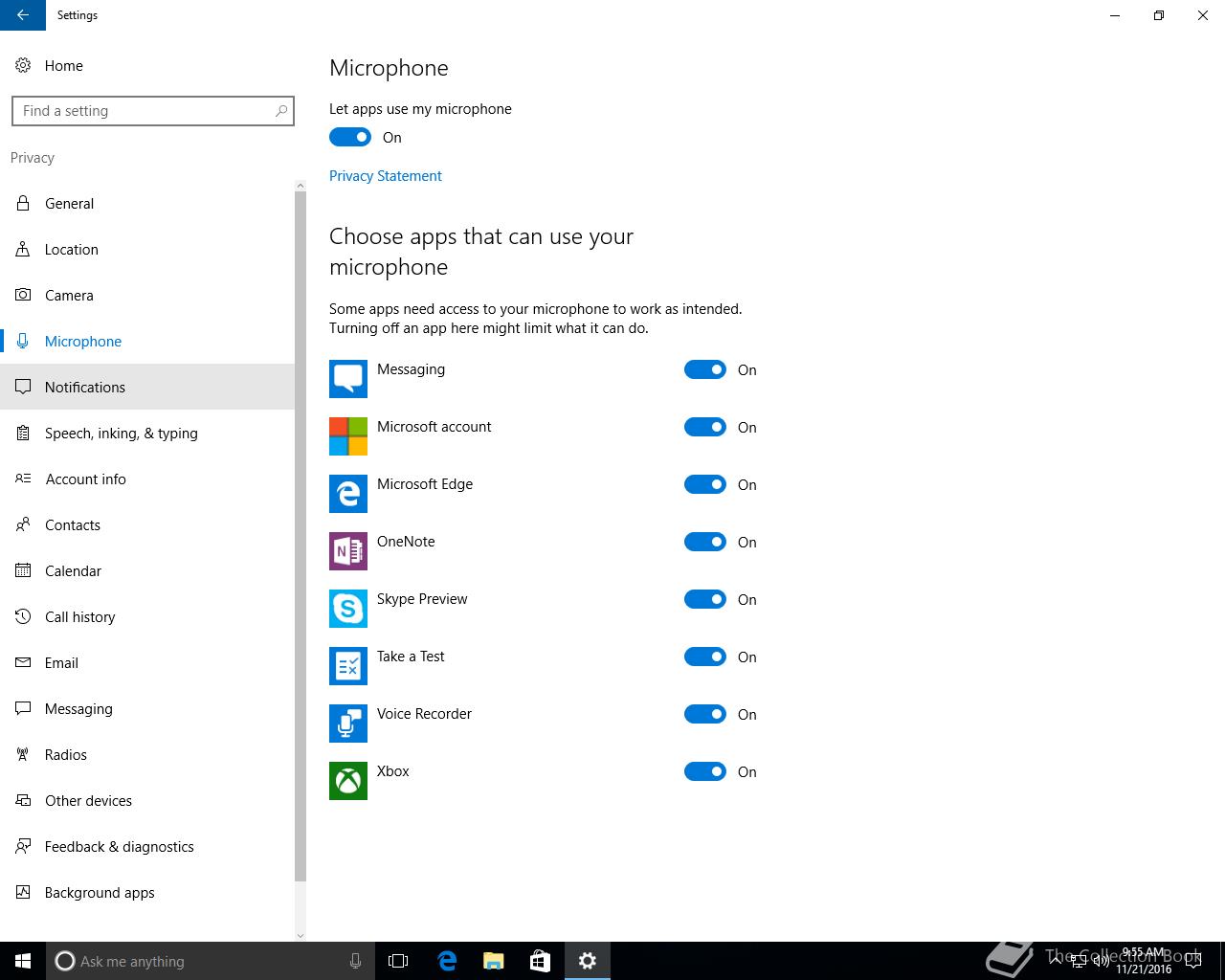This screenshot has width=1225, height=980.
Task: Click the OneNote app icon
Action: (x=348, y=551)
